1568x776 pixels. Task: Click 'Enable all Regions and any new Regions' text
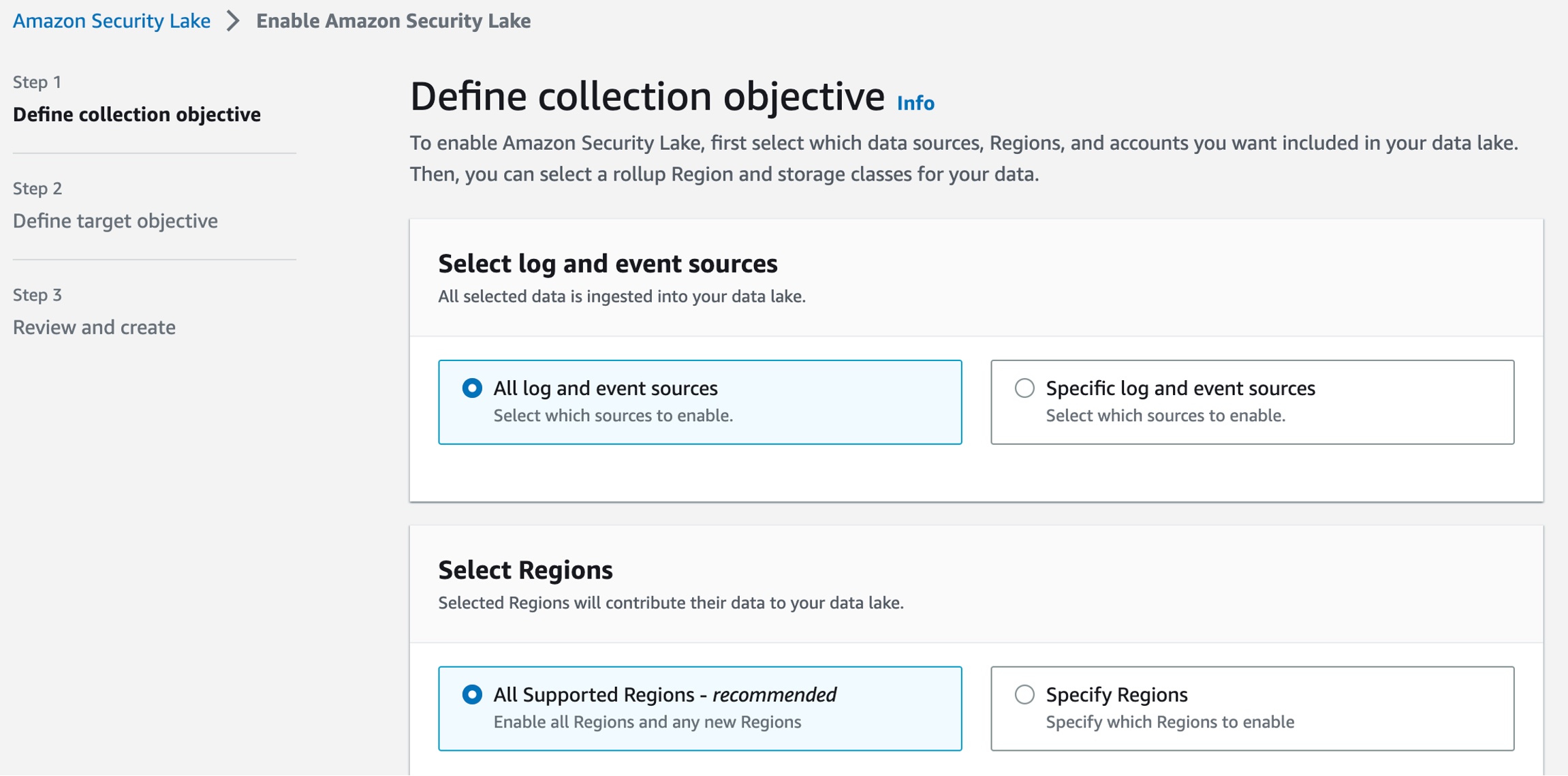click(647, 722)
